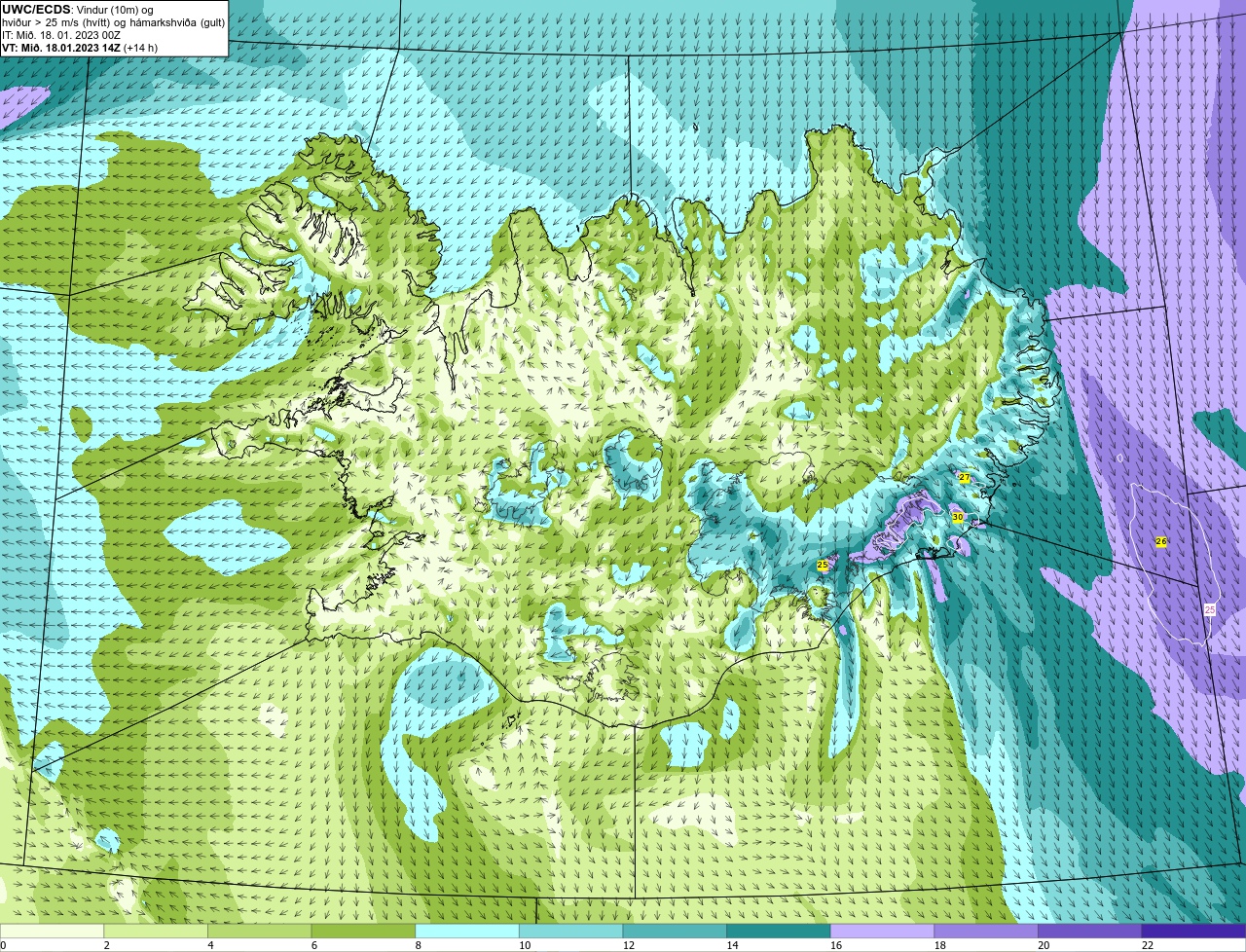Choose the dark teal 14–16 m/s swatch

pyautogui.click(x=779, y=931)
